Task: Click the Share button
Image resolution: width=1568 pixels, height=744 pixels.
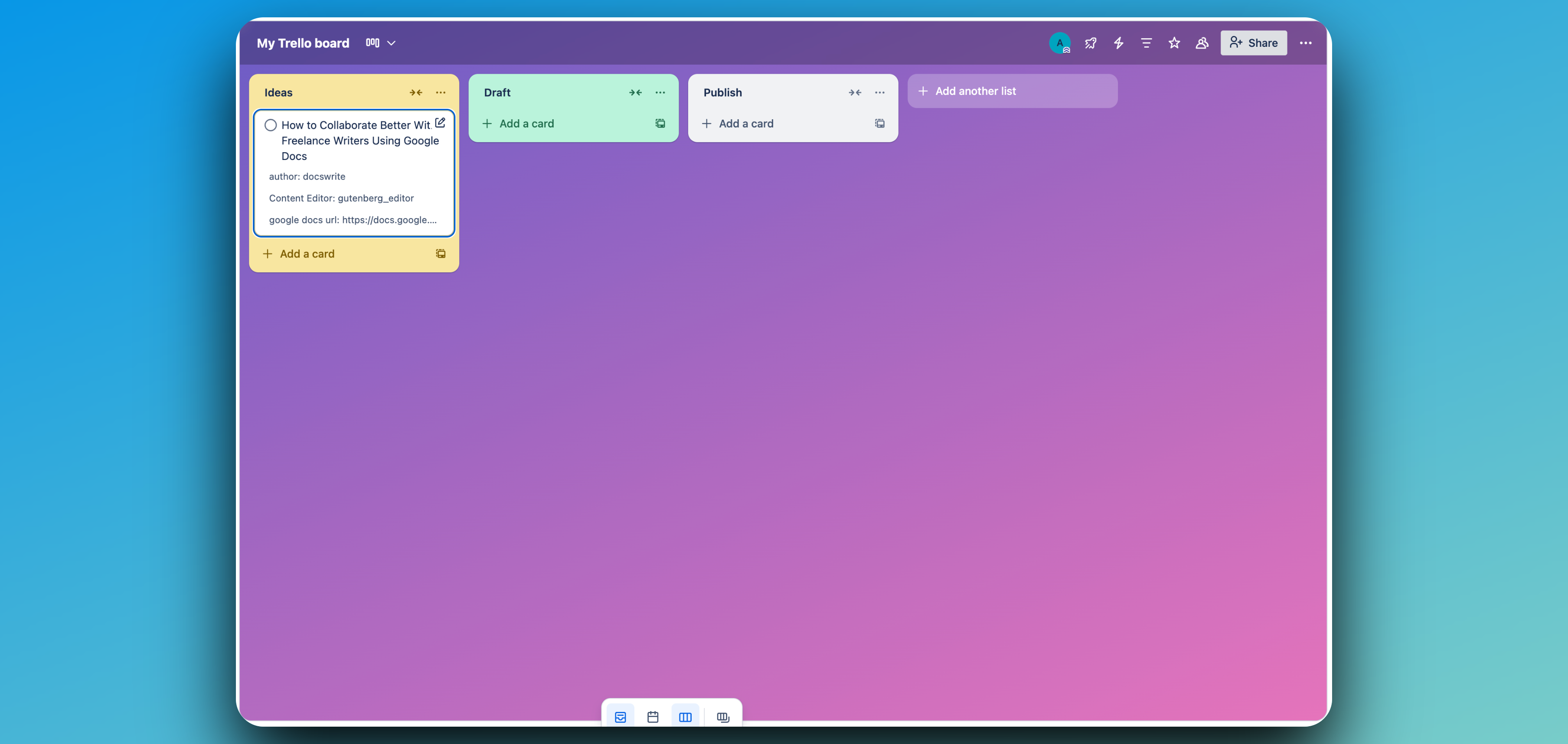Action: 1253,42
